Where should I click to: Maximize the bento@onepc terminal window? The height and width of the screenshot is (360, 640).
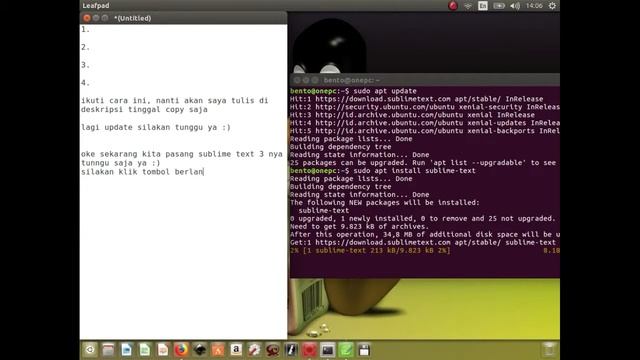[x=315, y=80]
